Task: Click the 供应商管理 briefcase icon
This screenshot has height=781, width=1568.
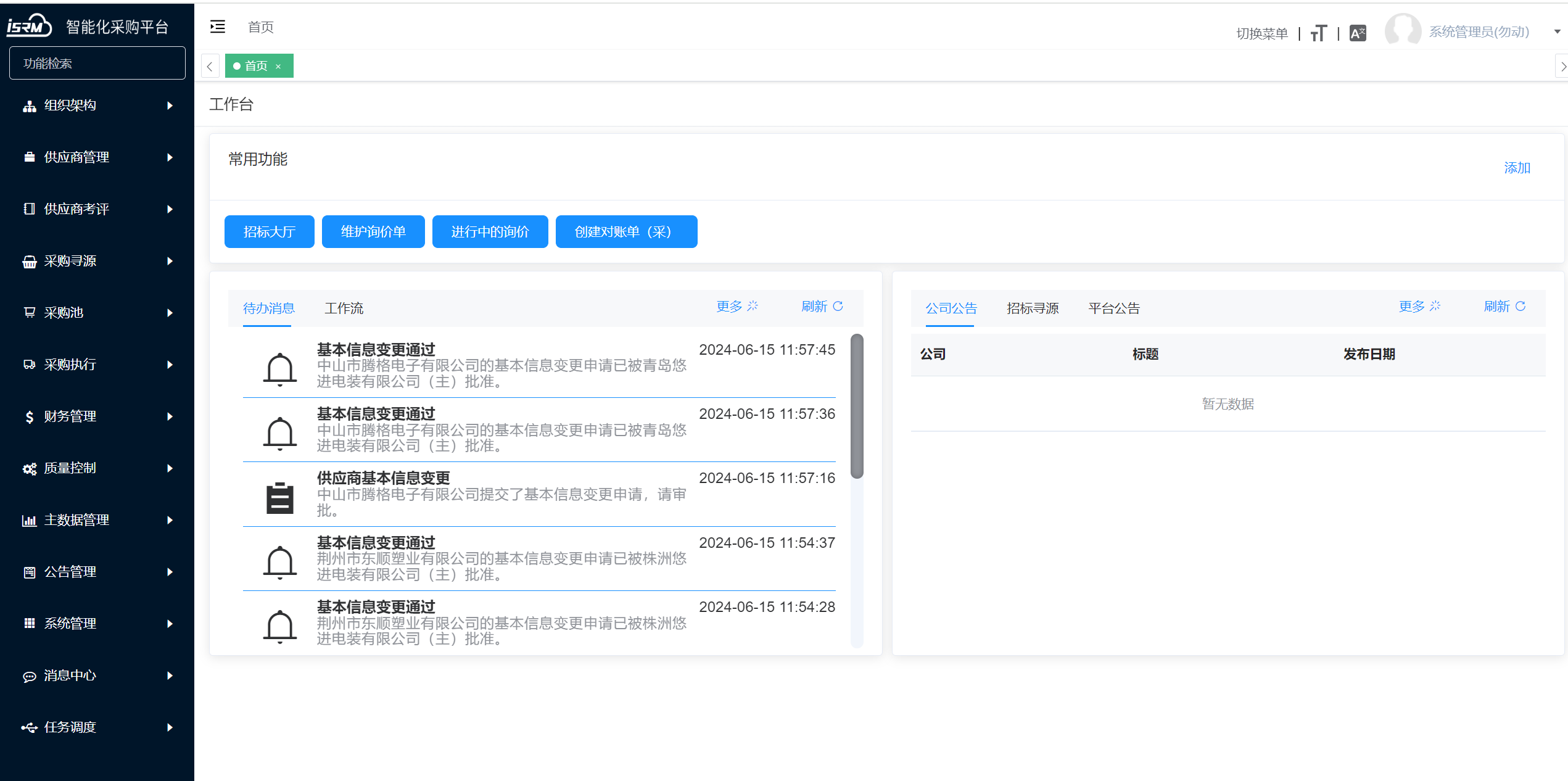Action: point(29,157)
